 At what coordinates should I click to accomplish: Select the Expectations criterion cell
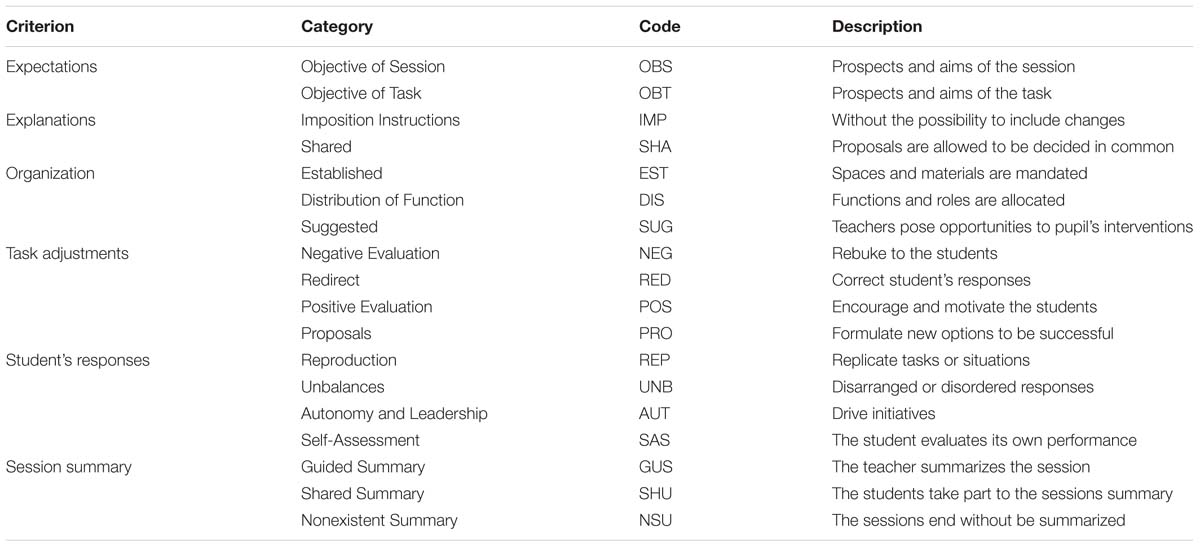pos(52,67)
